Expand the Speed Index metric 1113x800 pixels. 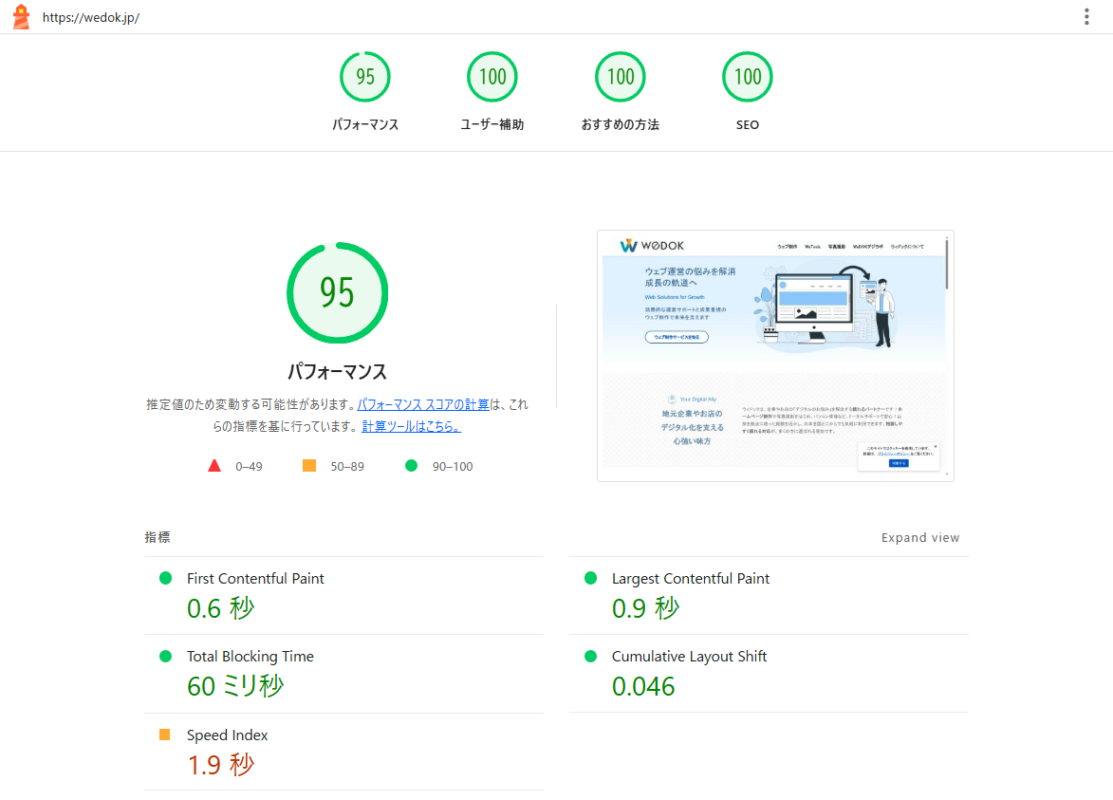coord(227,735)
